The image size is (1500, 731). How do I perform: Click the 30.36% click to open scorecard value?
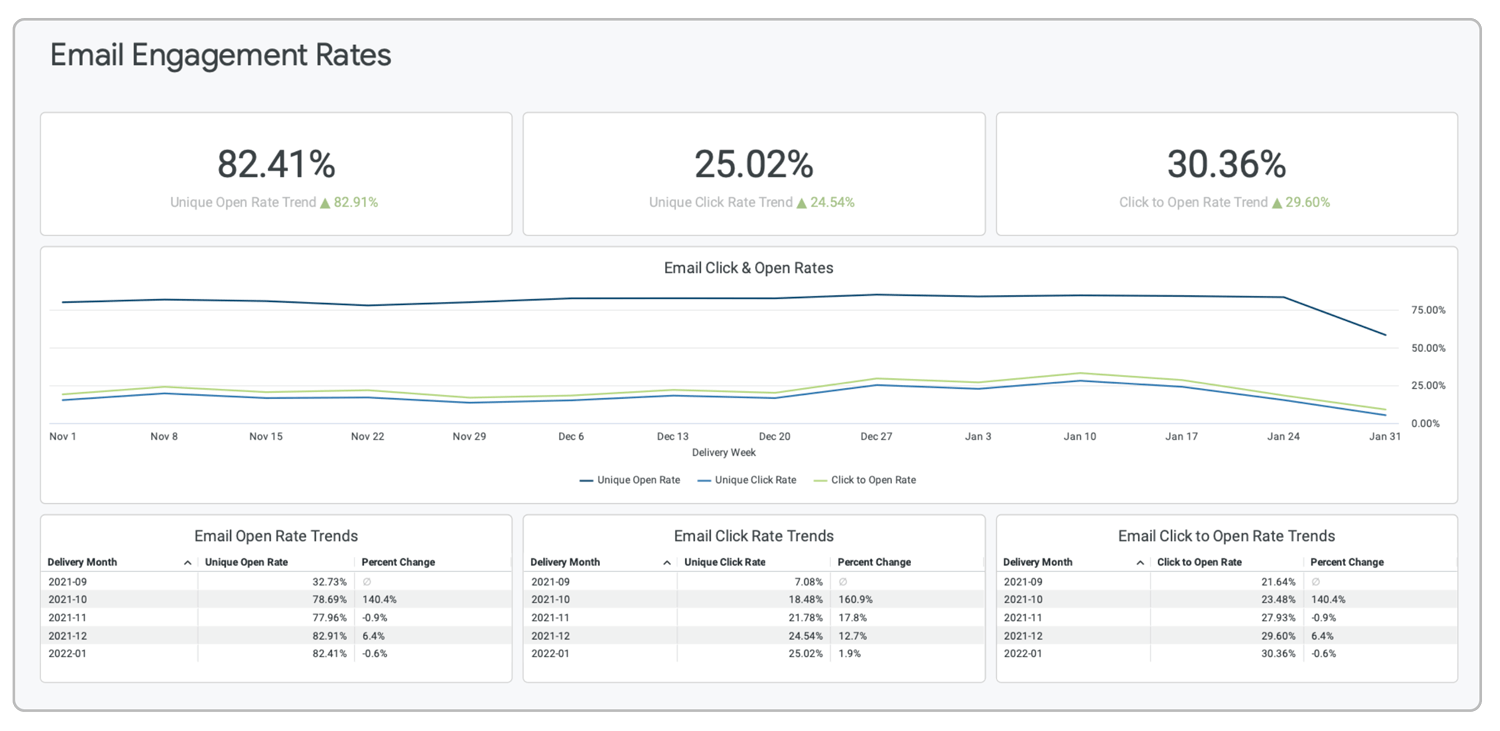[1226, 164]
